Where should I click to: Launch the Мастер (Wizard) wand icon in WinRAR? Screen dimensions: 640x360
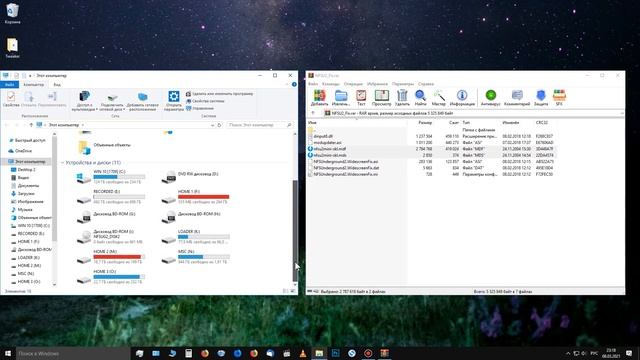click(x=439, y=98)
